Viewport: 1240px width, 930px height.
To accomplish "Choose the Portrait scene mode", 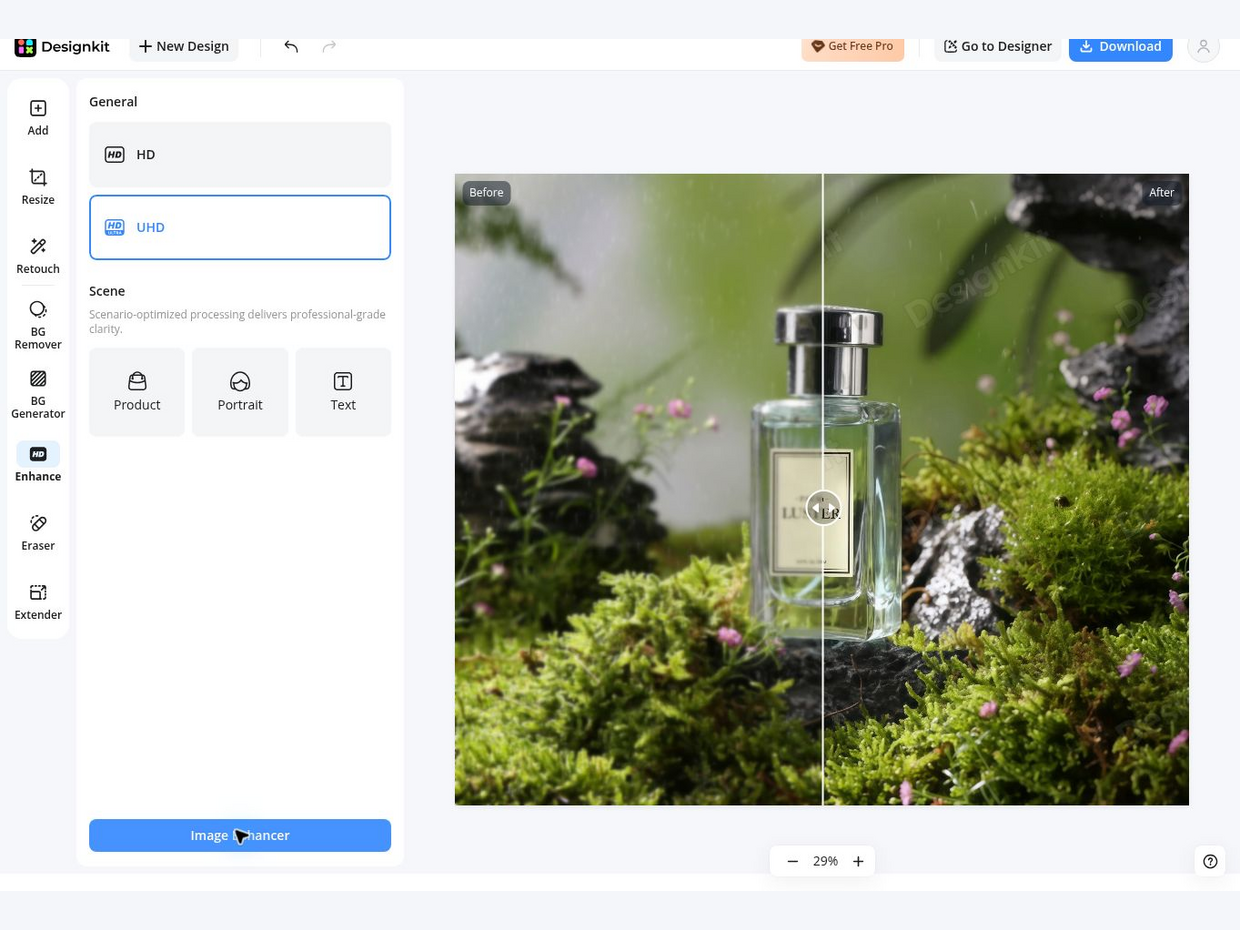I will (x=240, y=392).
